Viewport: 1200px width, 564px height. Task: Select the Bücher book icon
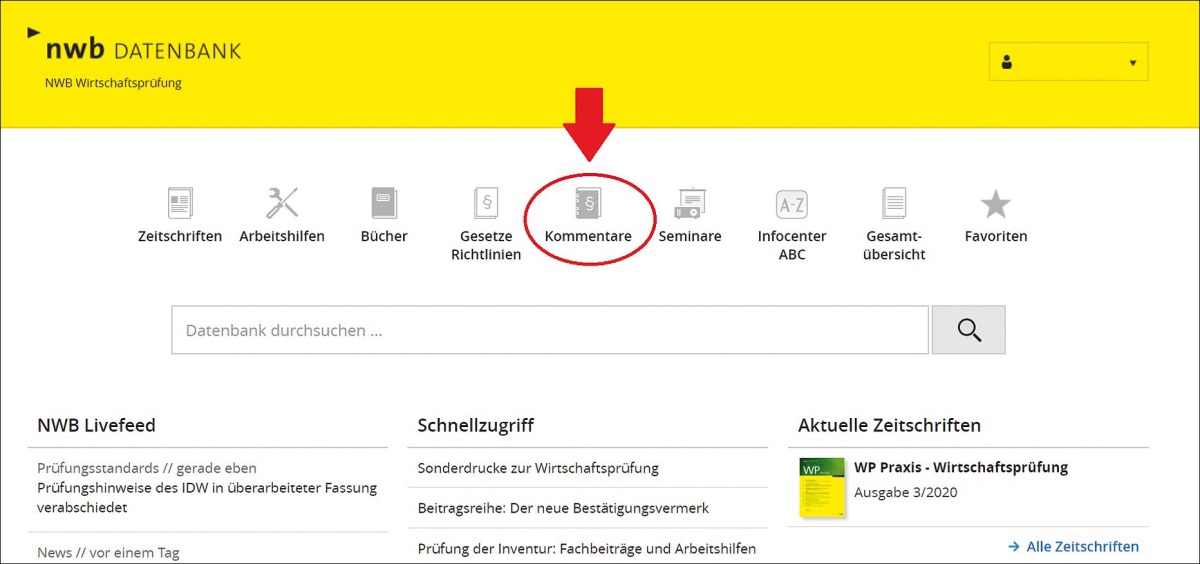pyautogui.click(x=384, y=204)
